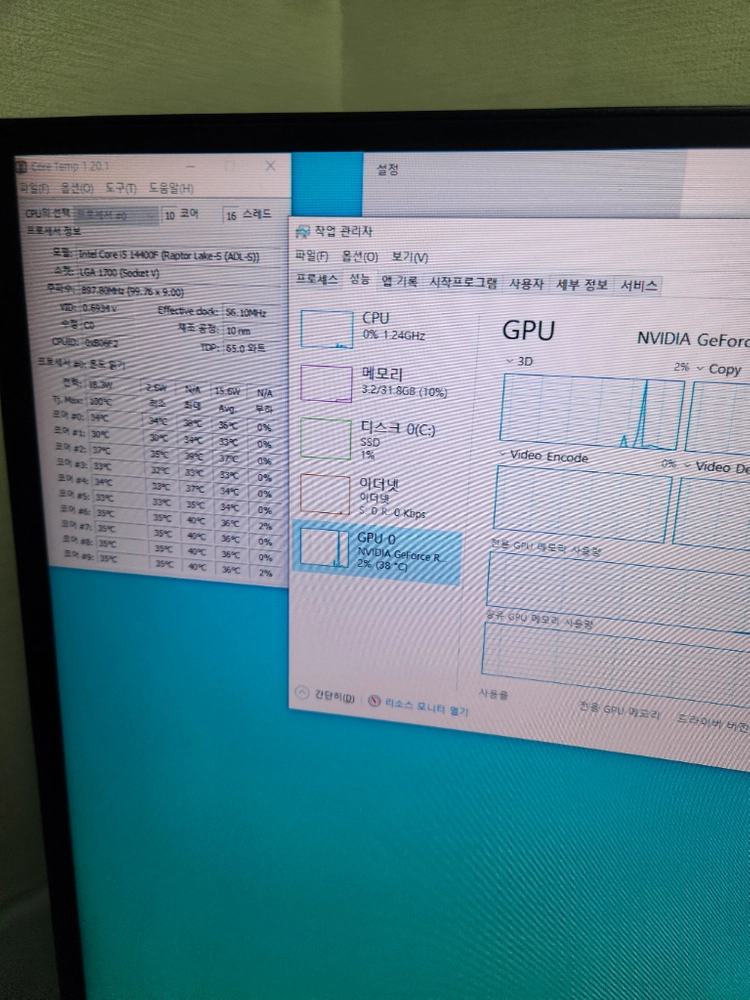Image resolution: width=750 pixels, height=1000 pixels.
Task: Click the 코어 #0 row label
Action: coord(70,416)
